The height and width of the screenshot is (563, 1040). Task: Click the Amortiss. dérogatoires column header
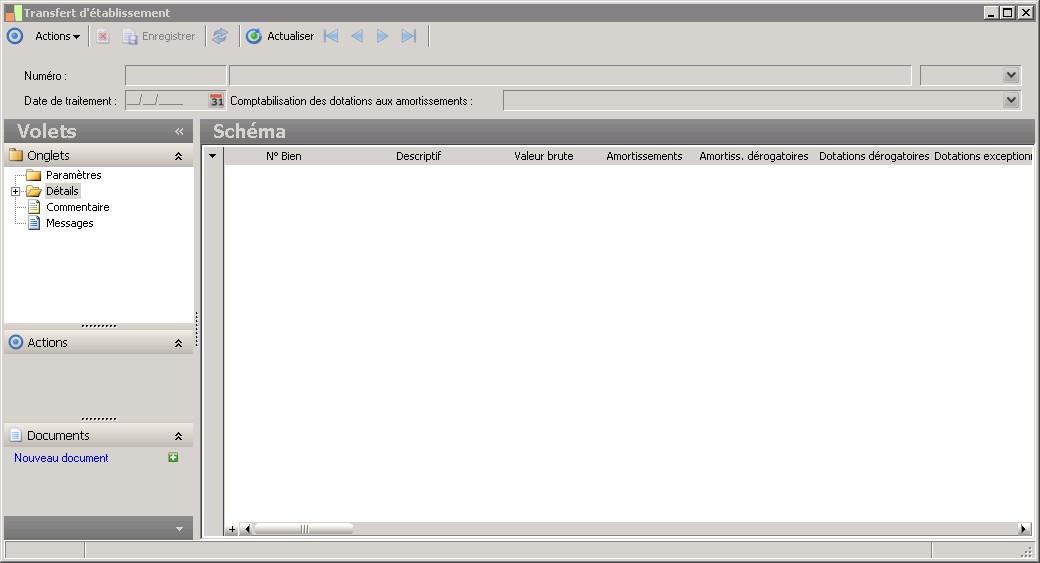[753, 156]
